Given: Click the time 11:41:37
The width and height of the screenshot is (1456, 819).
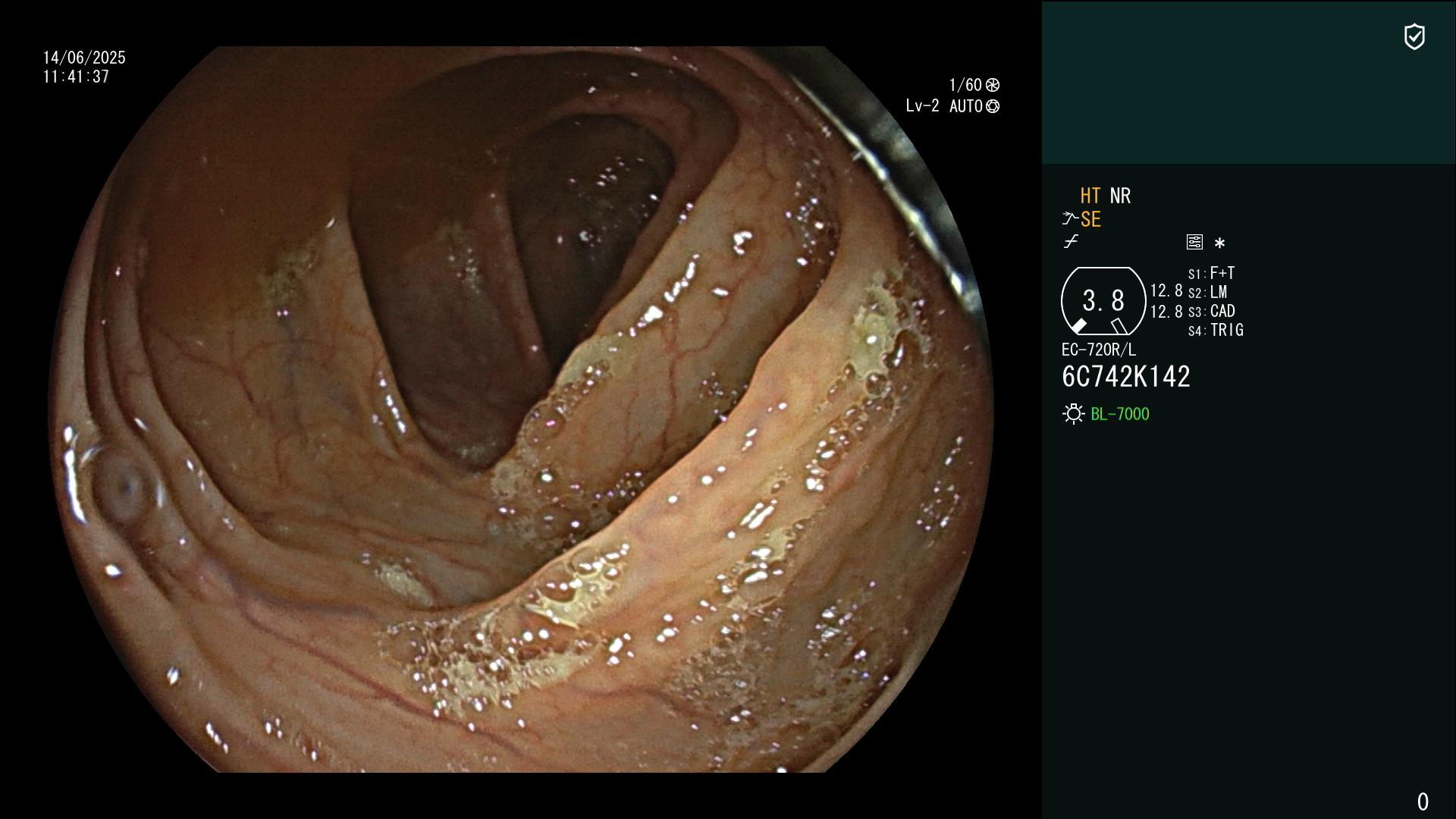Looking at the screenshot, I should point(76,77).
